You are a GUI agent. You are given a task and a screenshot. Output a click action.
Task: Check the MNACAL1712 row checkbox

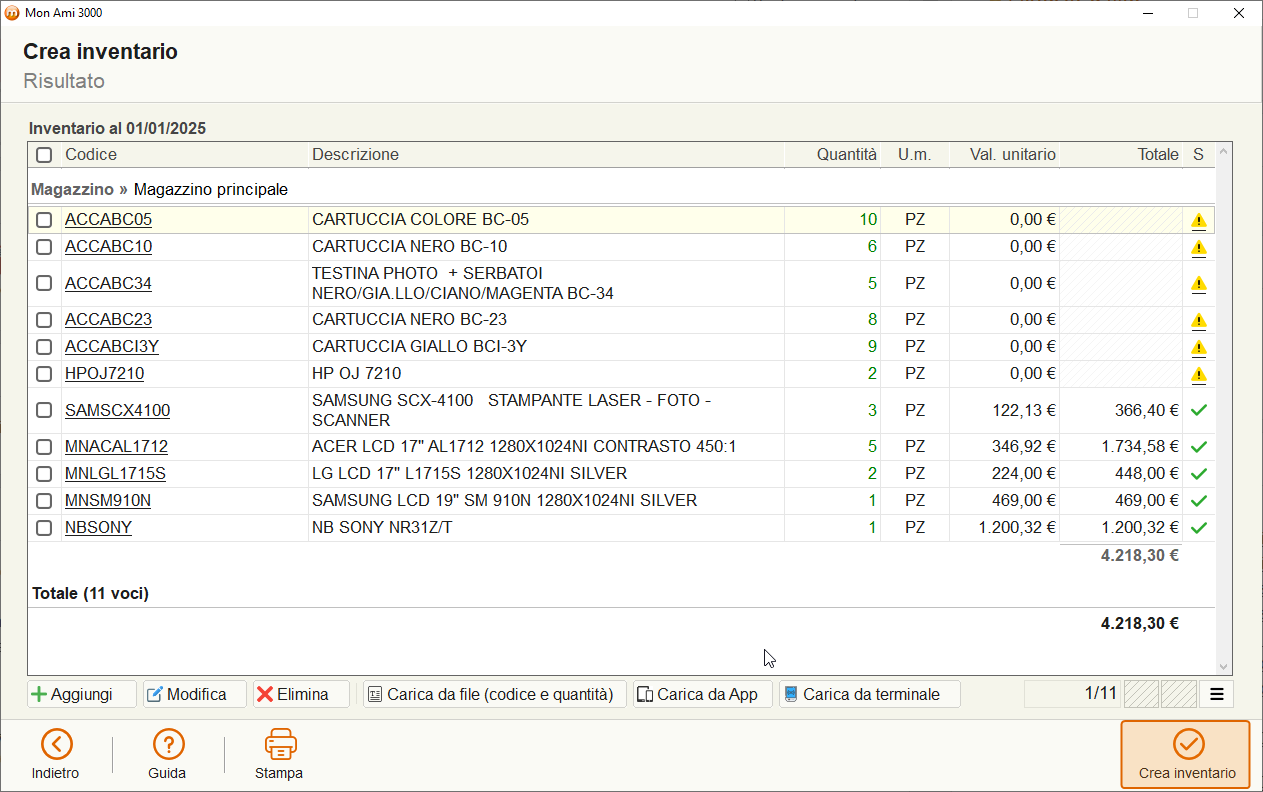click(x=44, y=447)
